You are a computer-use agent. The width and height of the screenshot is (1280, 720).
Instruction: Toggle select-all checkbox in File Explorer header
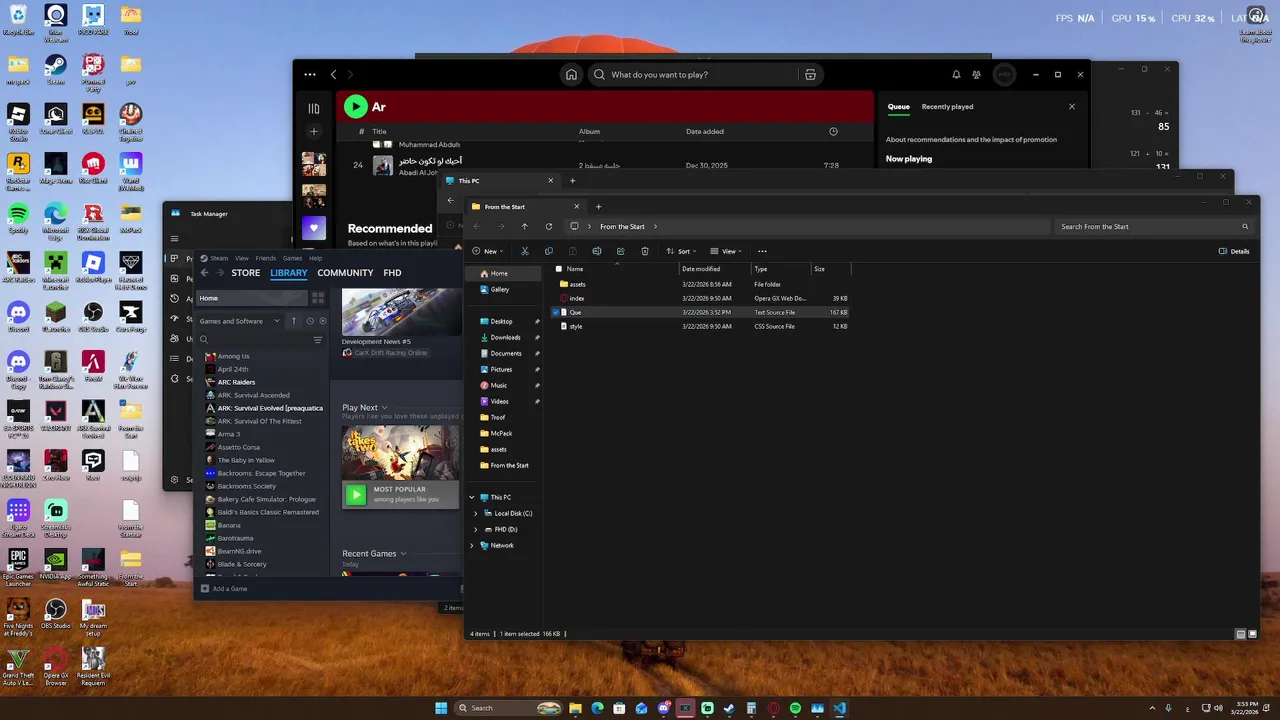[558, 269]
